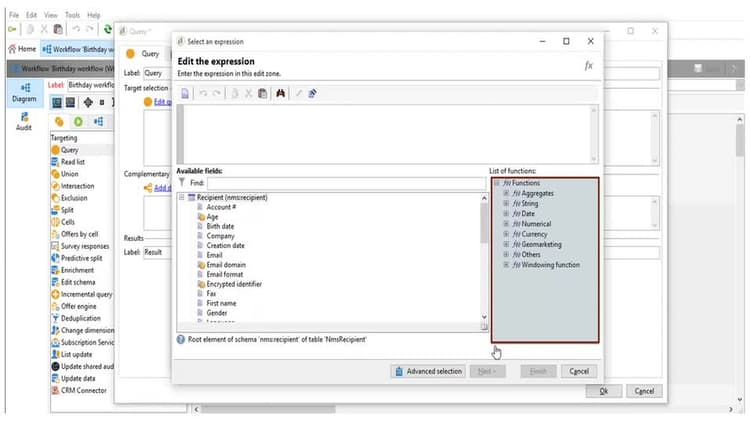
Task: Open the View menu
Action: pos(51,15)
